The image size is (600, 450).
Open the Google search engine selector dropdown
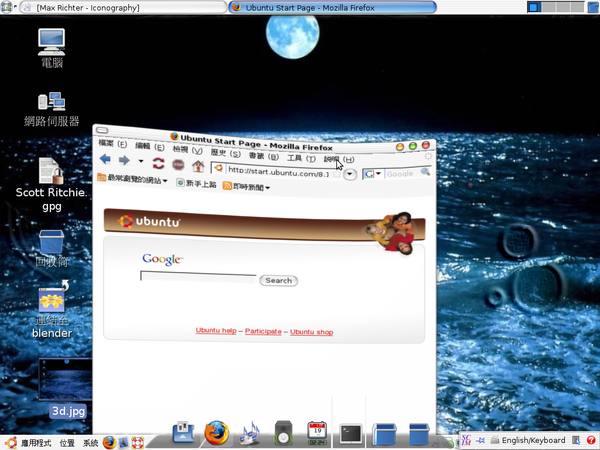click(x=372, y=174)
